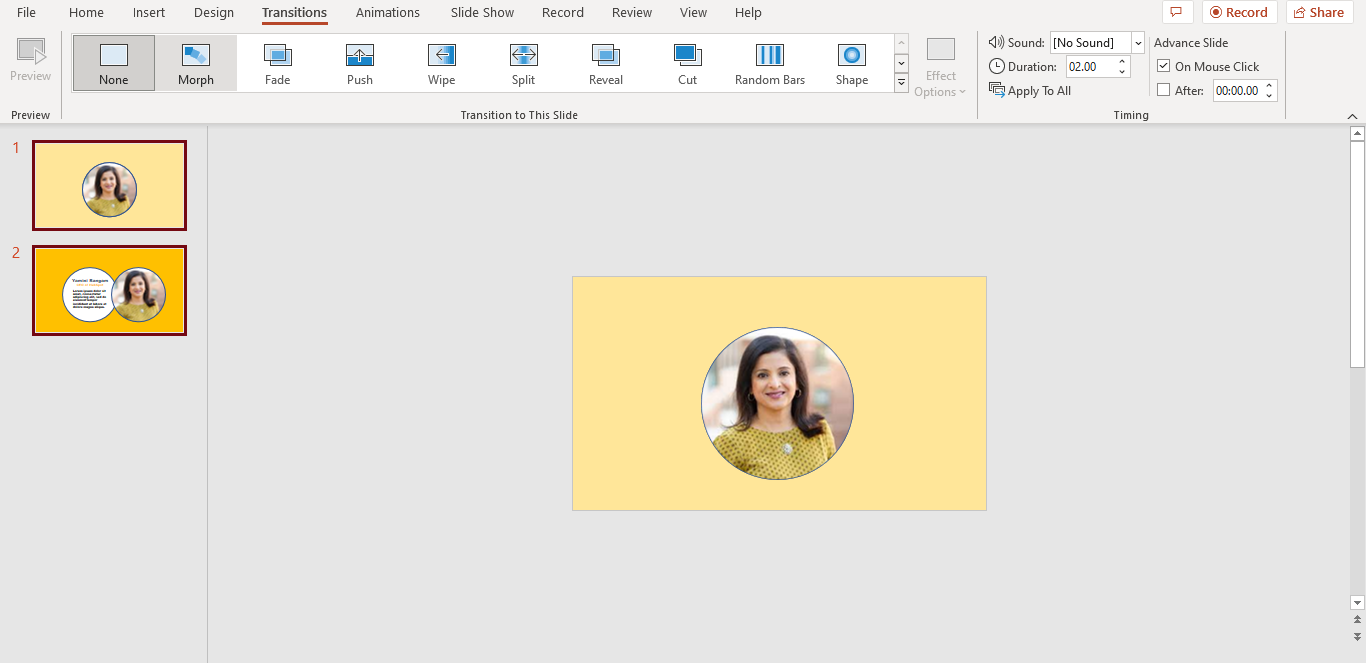Image resolution: width=1366 pixels, height=663 pixels.
Task: Click the Transitions tab
Action: point(294,12)
